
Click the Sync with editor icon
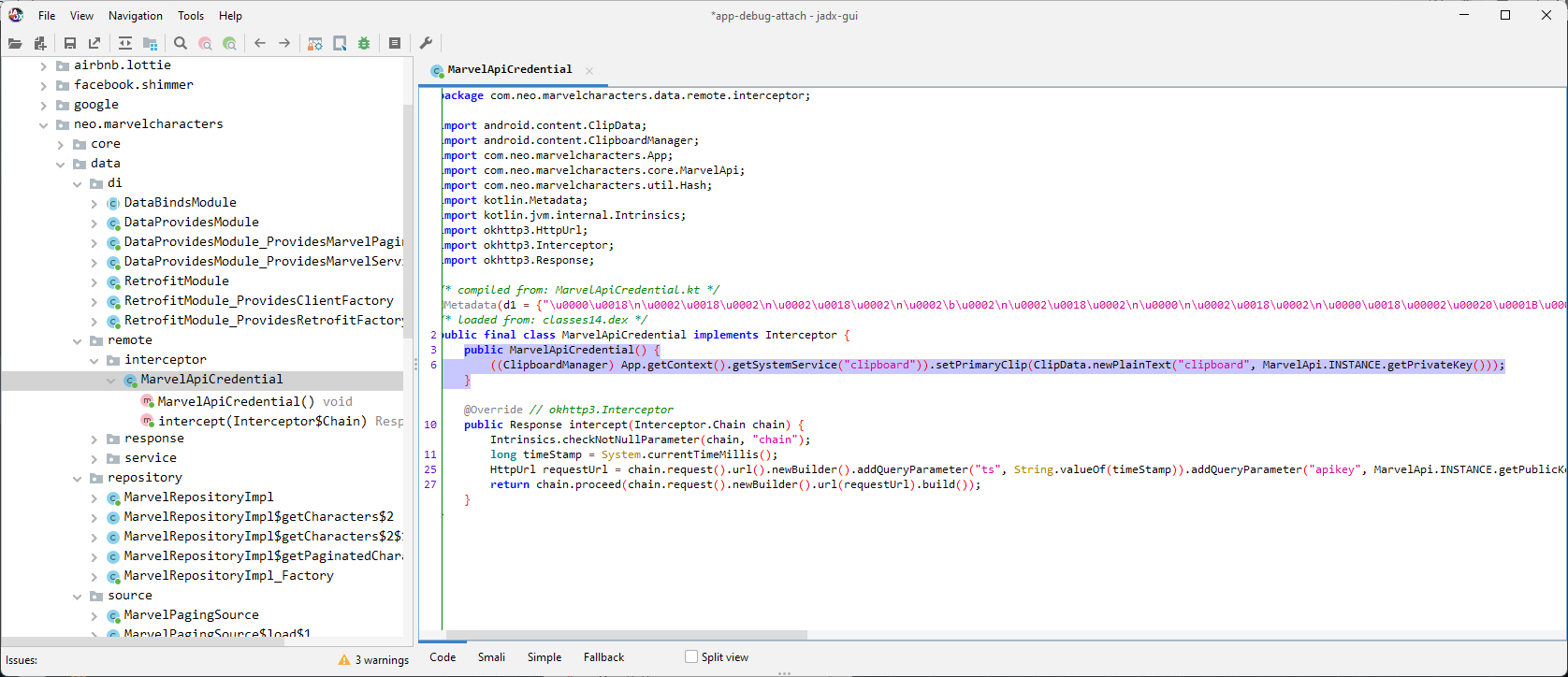point(125,43)
